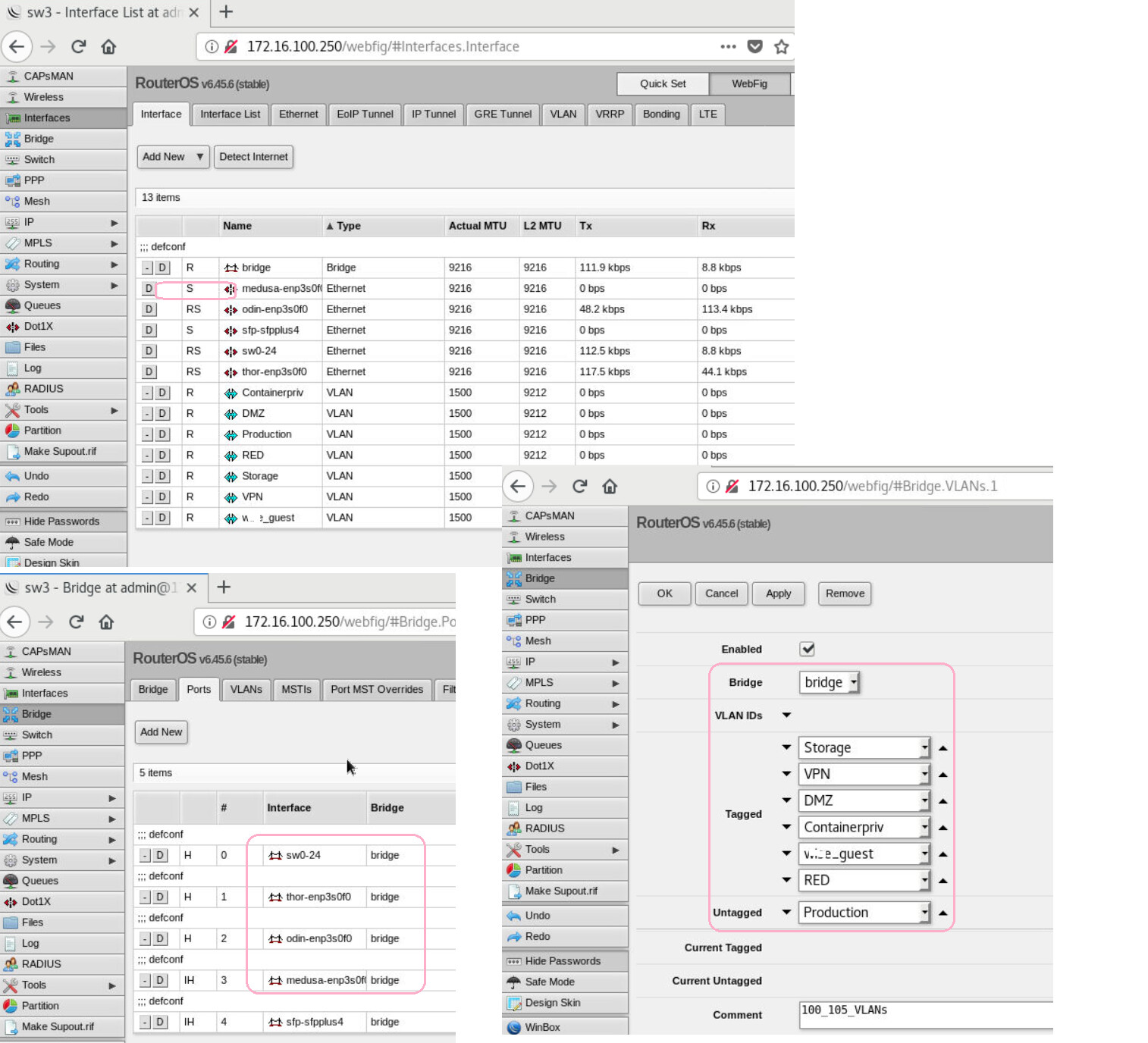Select Bridge in the top window sidebar
1148x1043 pixels.
63,139
